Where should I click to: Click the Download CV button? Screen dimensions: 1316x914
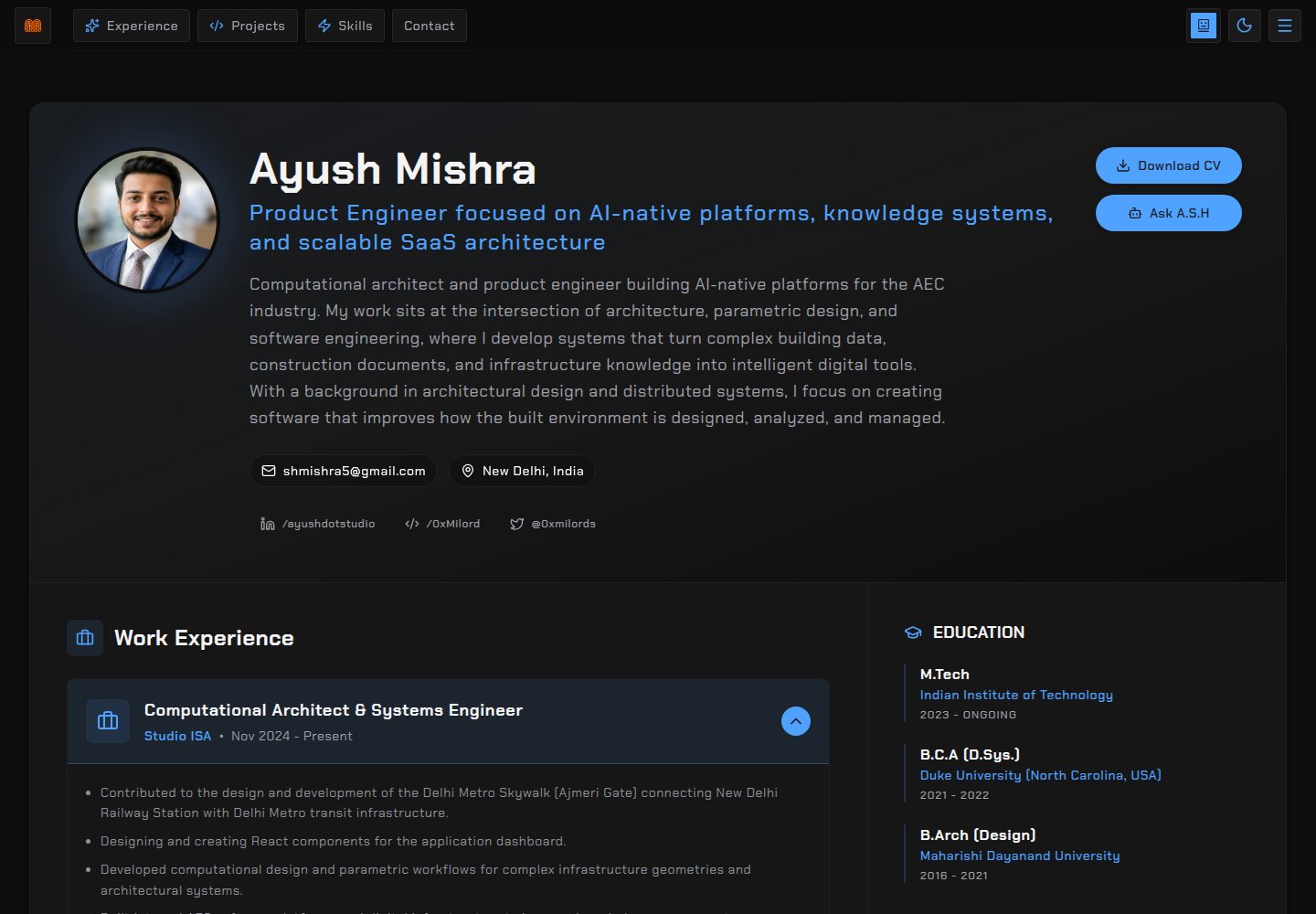pos(1169,165)
